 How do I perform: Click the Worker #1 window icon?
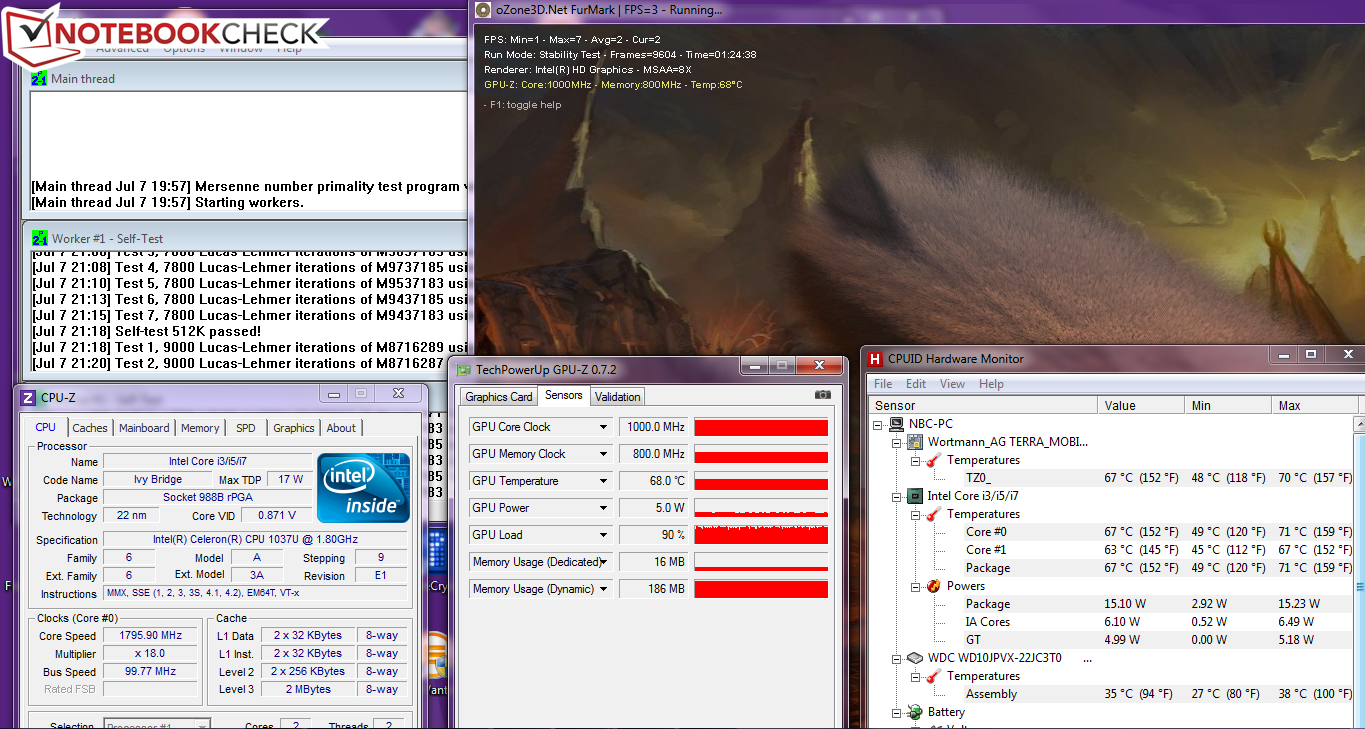[x=39, y=238]
